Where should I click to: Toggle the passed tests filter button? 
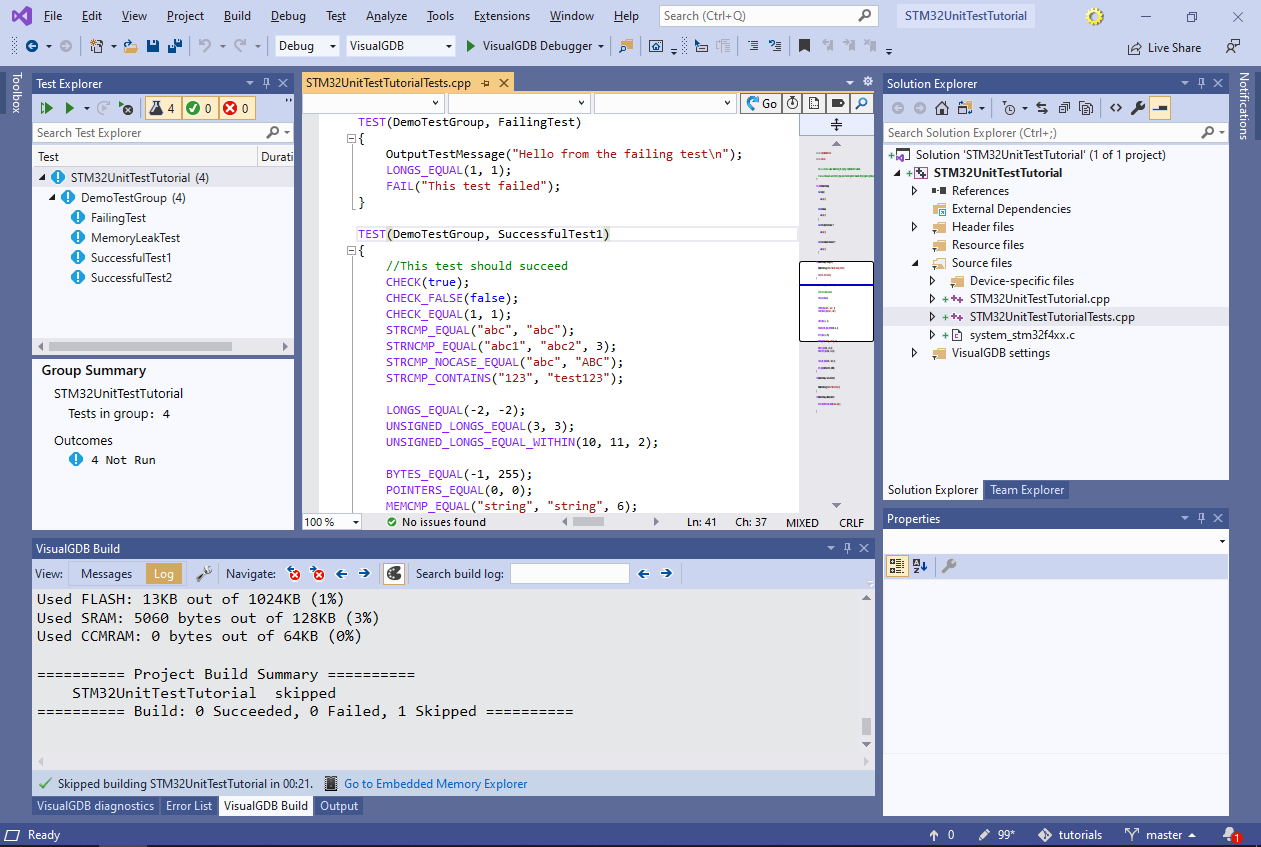(x=200, y=108)
